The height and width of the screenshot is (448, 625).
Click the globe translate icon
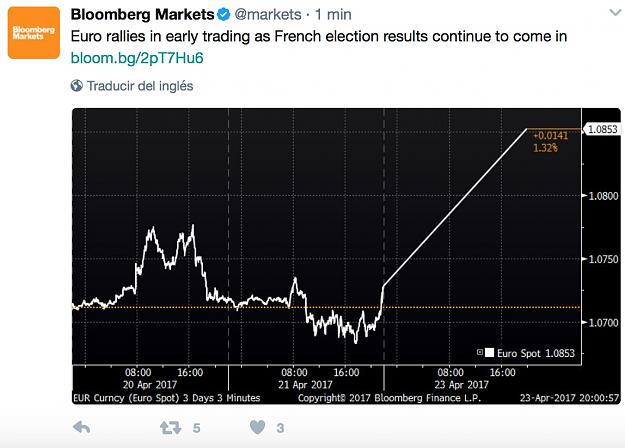(x=77, y=86)
